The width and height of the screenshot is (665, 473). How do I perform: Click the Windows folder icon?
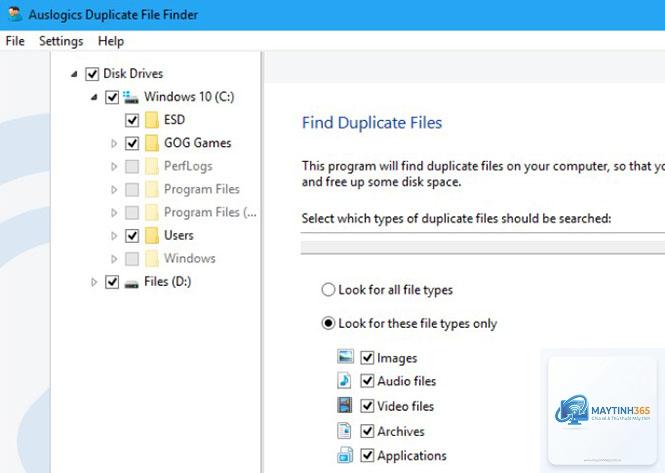(x=151, y=258)
